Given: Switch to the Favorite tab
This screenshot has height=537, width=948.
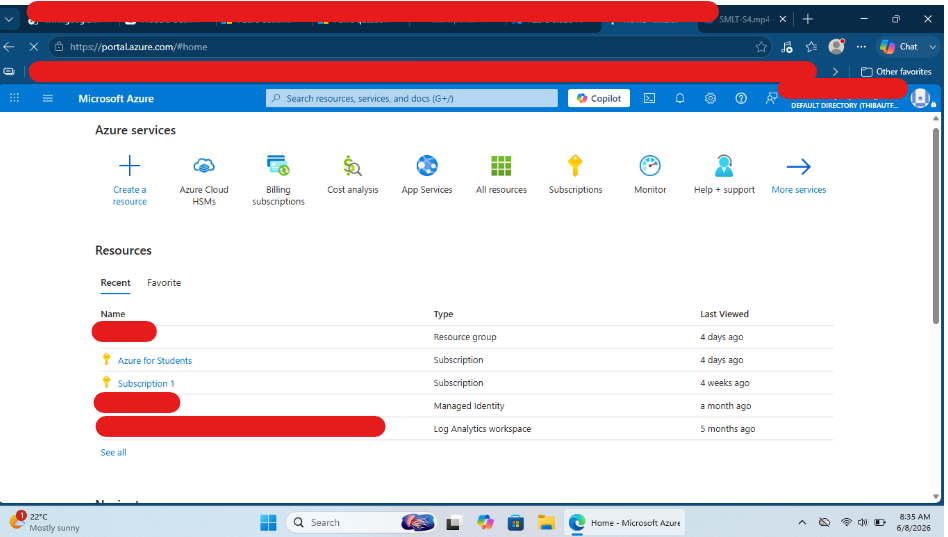Looking at the screenshot, I should 164,282.
